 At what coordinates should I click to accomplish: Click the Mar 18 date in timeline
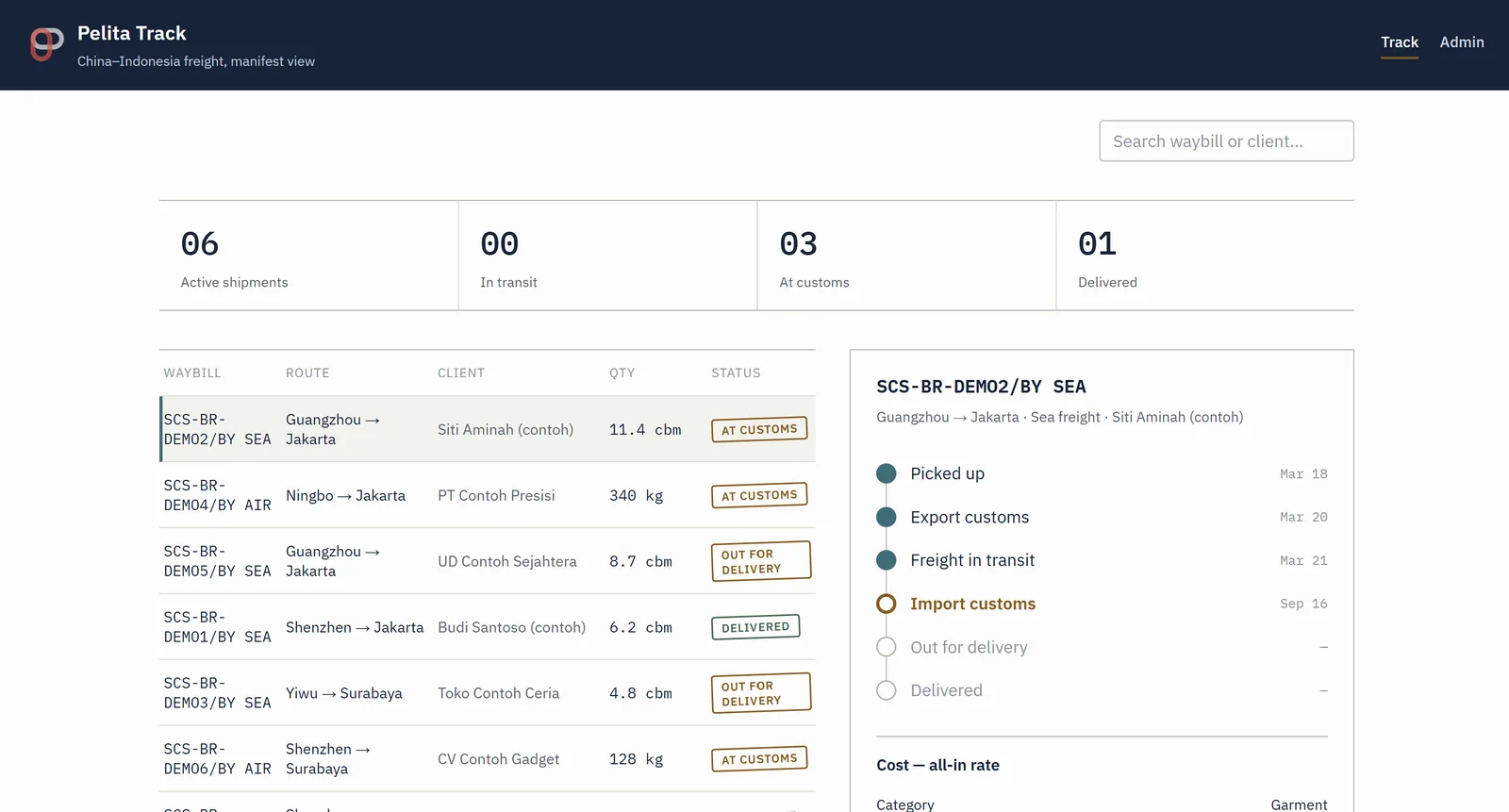[1303, 473]
